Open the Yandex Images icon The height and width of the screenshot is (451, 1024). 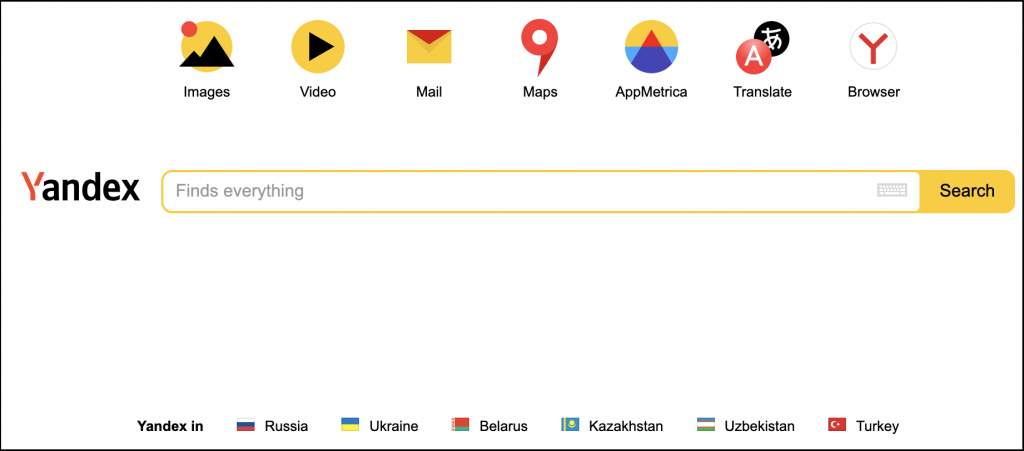(206, 46)
